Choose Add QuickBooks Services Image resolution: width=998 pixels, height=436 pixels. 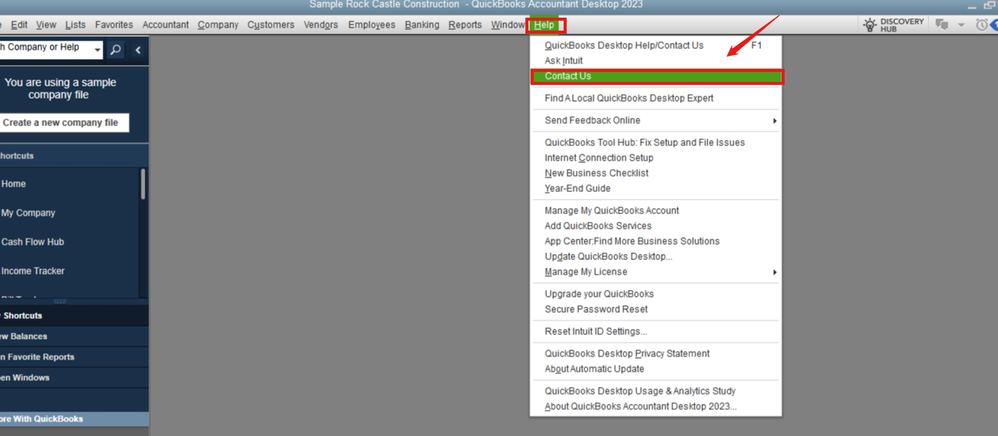coord(656,225)
